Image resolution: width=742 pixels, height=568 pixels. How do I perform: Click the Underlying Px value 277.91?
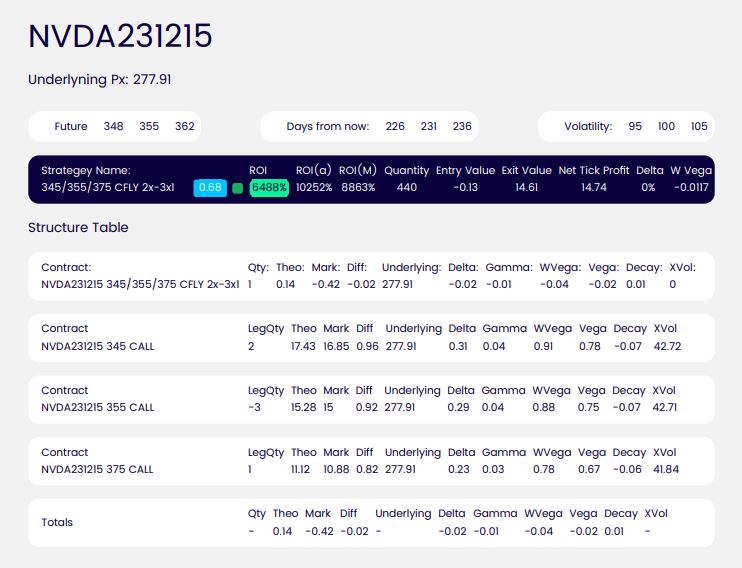[152, 79]
